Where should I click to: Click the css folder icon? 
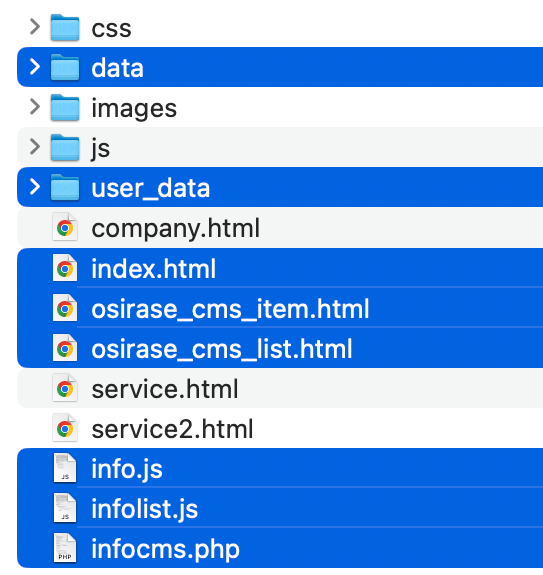pos(65,28)
